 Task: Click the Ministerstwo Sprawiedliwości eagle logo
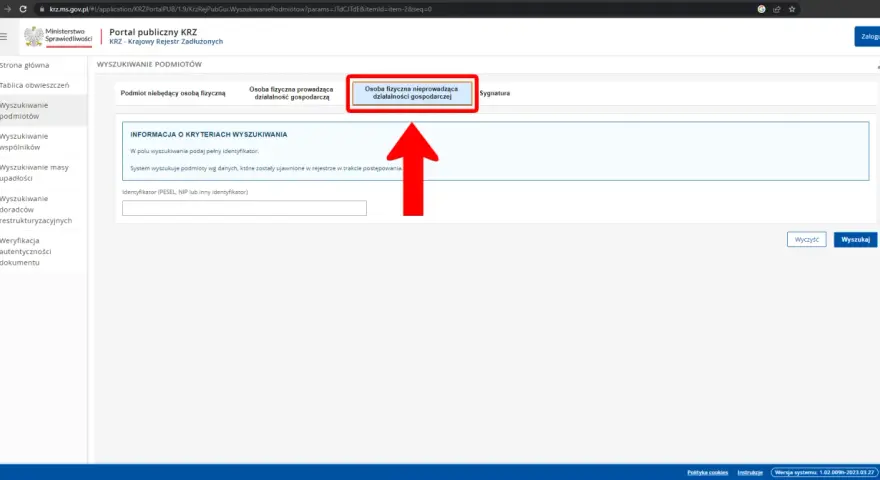[33, 36]
